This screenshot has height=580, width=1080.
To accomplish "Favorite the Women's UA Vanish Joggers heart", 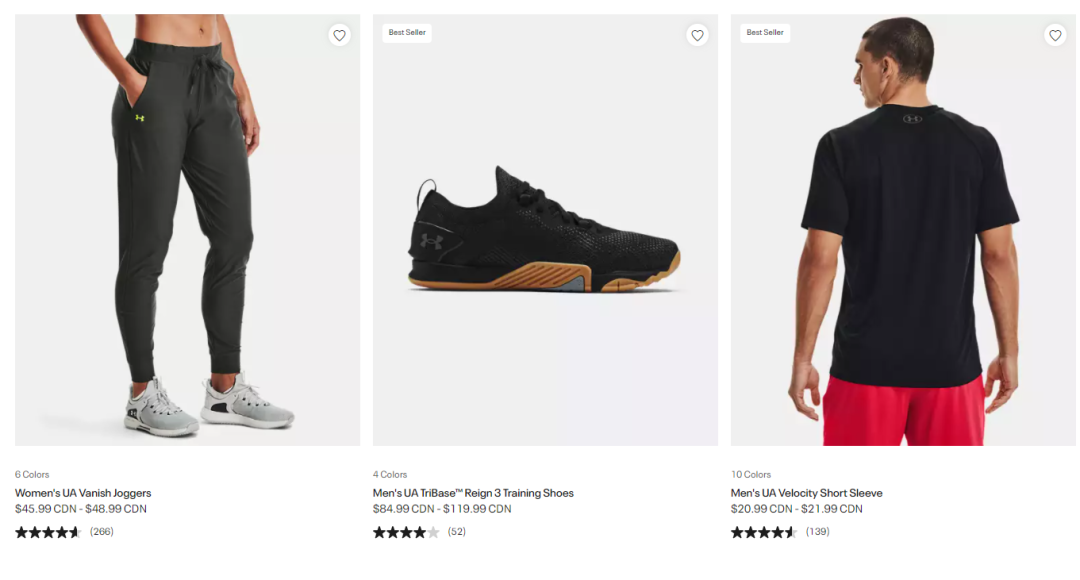I will click(339, 35).
